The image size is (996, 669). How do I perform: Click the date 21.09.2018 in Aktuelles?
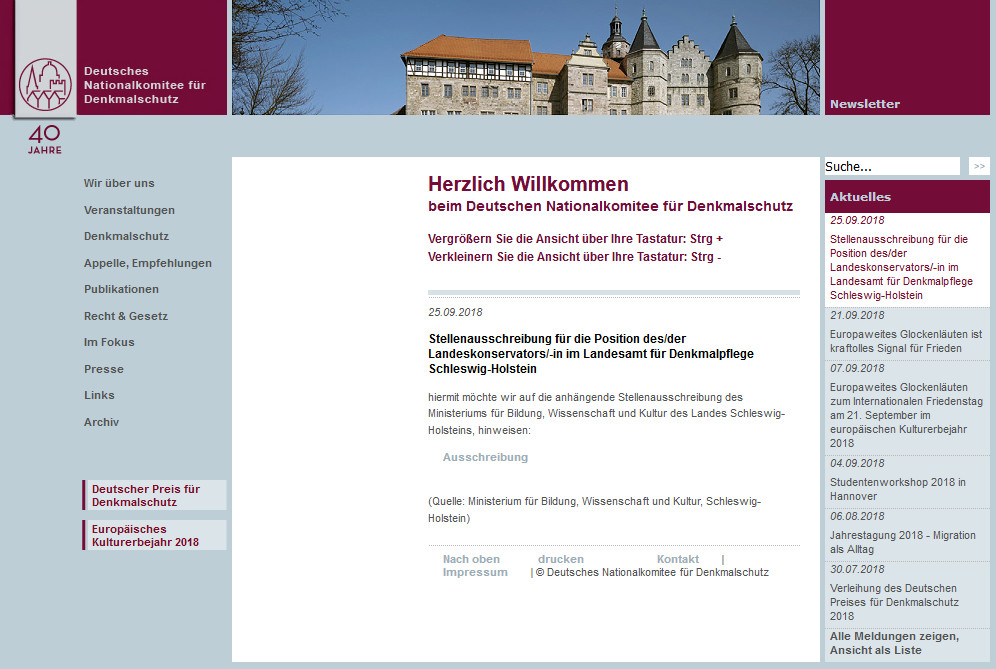tap(857, 315)
